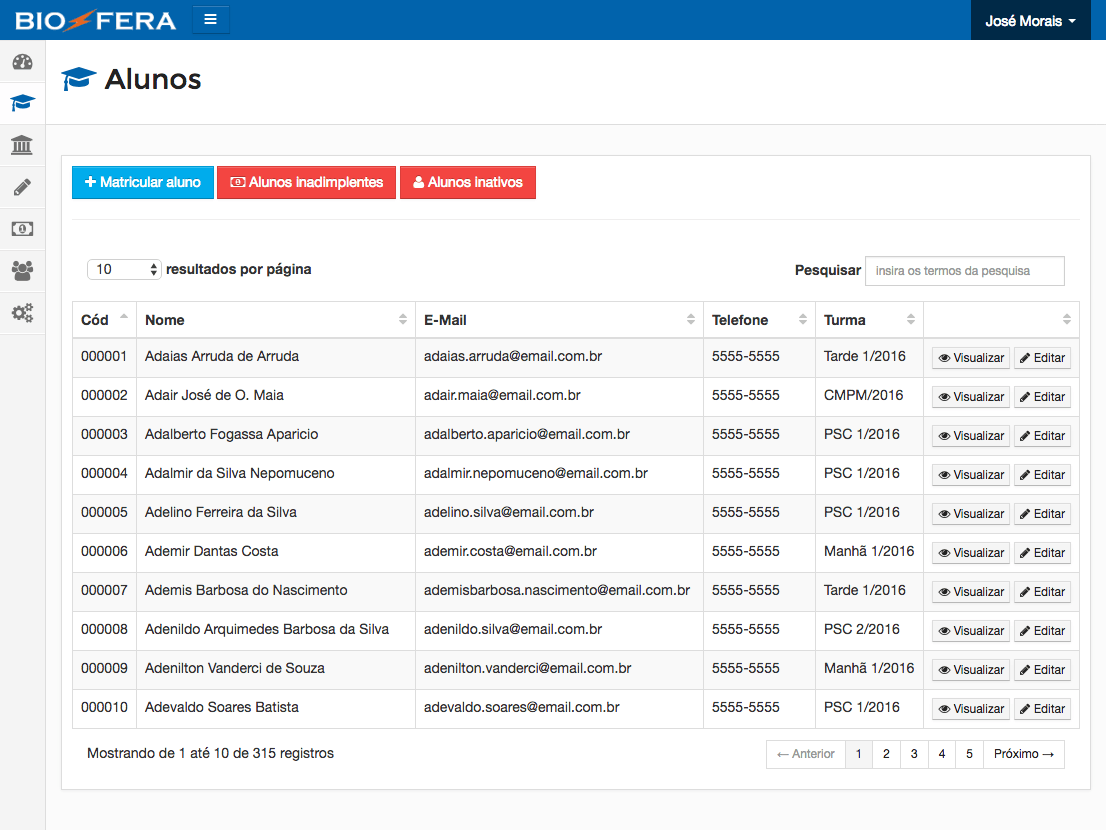Click email adaias.arruda@email.com.br
The height and width of the screenshot is (830, 1106).
coord(513,357)
